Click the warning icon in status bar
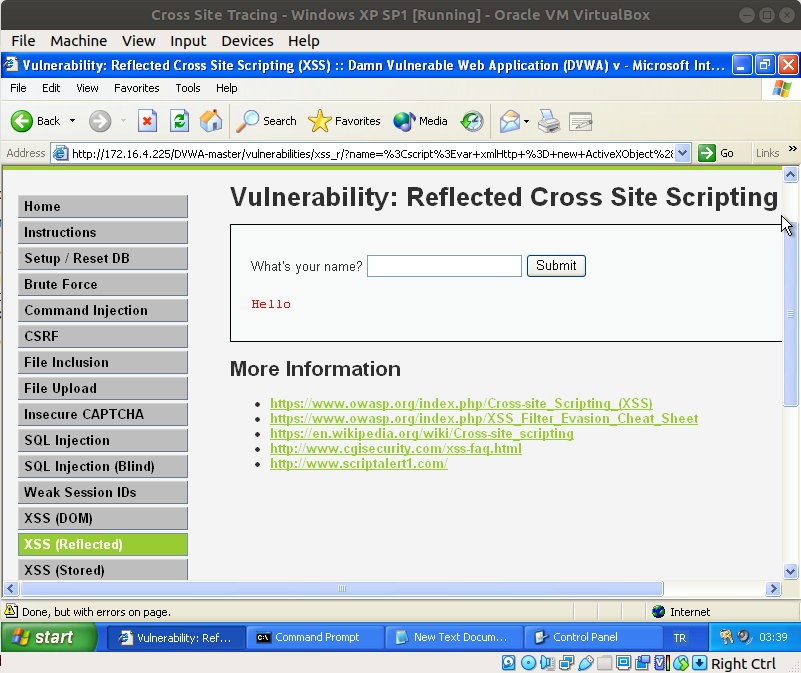Viewport: 801px width, 673px height. (x=10, y=611)
